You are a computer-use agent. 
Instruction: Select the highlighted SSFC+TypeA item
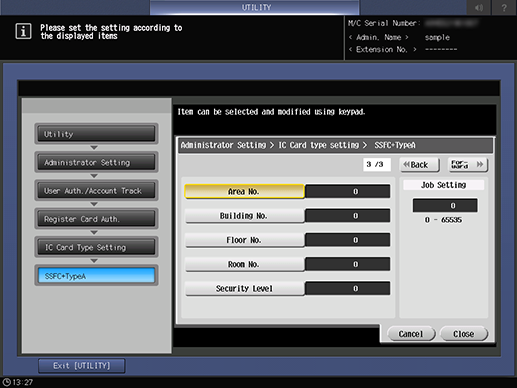click(96, 276)
